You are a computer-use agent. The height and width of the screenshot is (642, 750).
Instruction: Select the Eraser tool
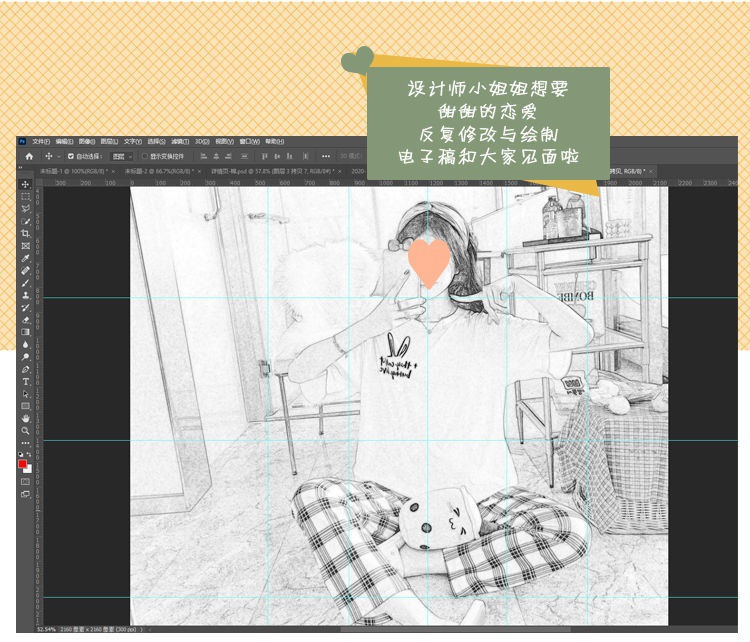point(25,320)
